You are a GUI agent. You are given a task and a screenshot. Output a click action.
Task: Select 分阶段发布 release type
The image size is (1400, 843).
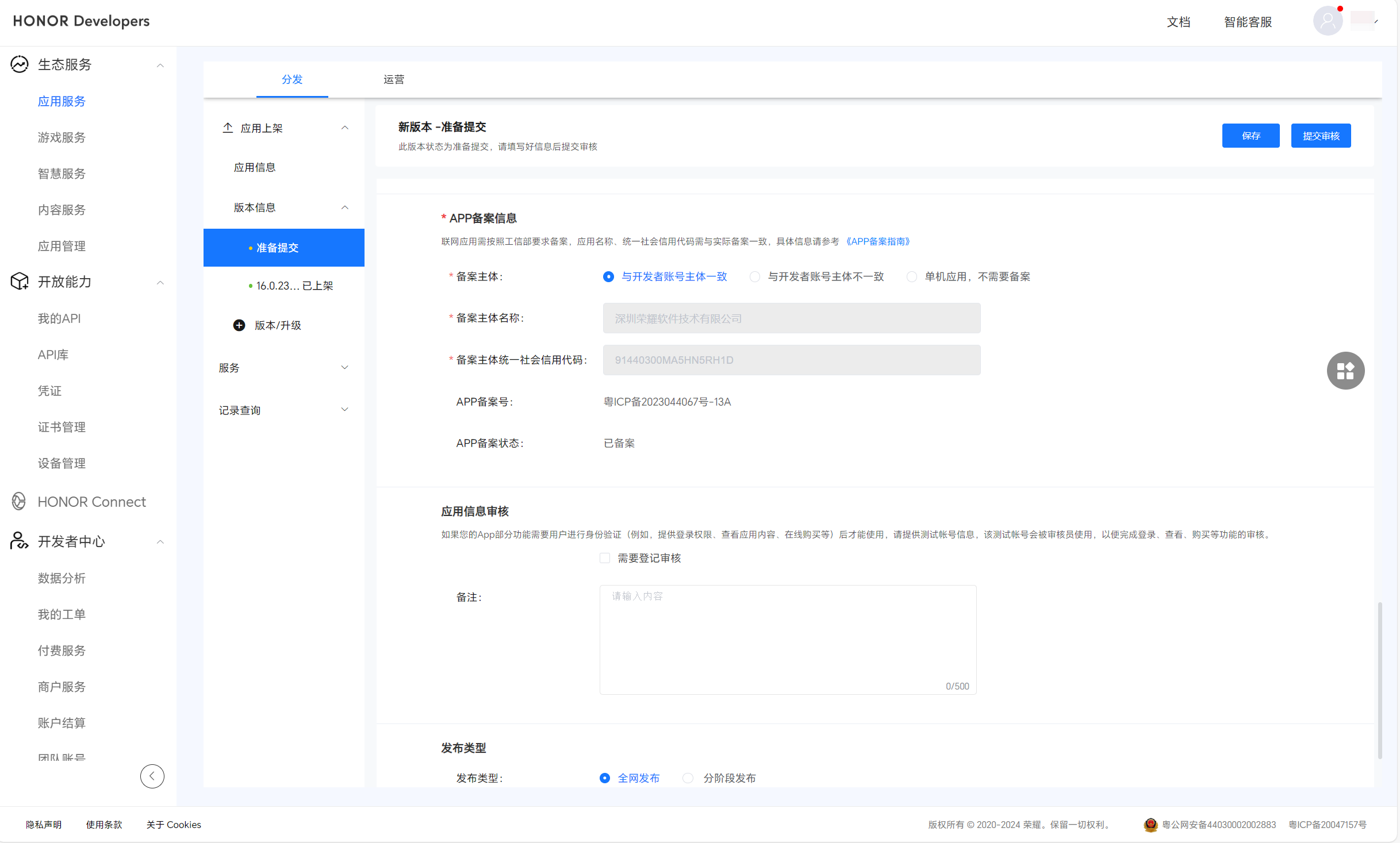(688, 777)
